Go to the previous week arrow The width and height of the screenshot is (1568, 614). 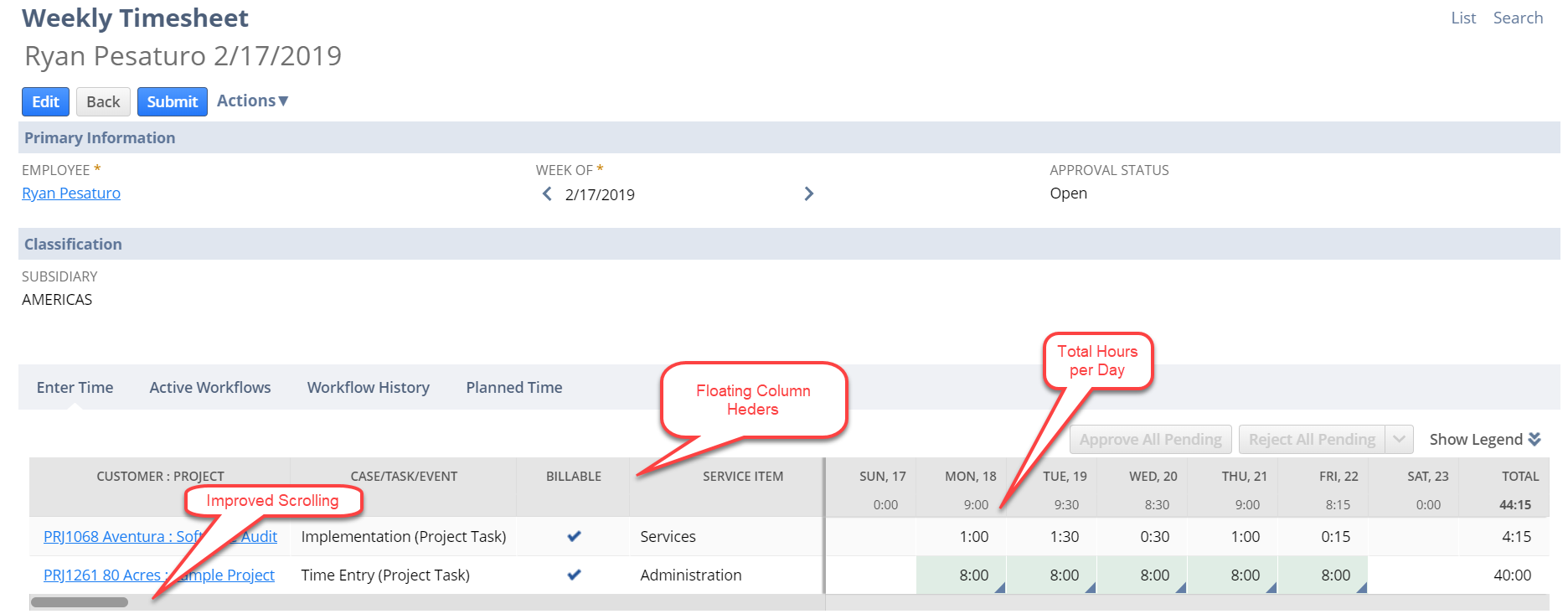click(547, 194)
